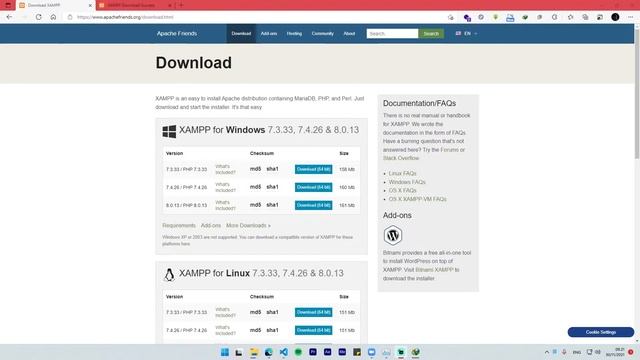Image resolution: width=640 pixels, height=360 pixels.
Task: Download XAMPP Linux 7.4.26 64 bit
Action: pyautogui.click(x=313, y=330)
